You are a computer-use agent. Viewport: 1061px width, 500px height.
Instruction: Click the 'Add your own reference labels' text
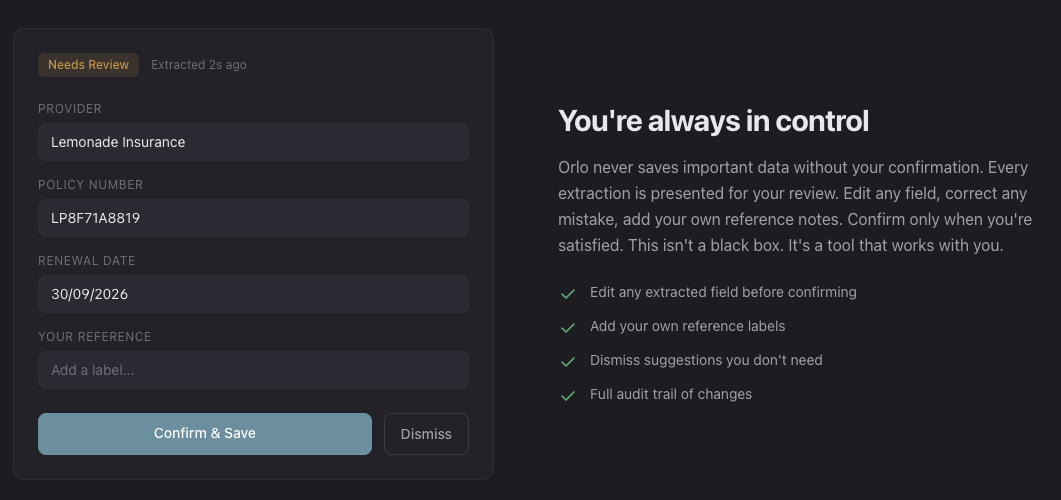[687, 326]
